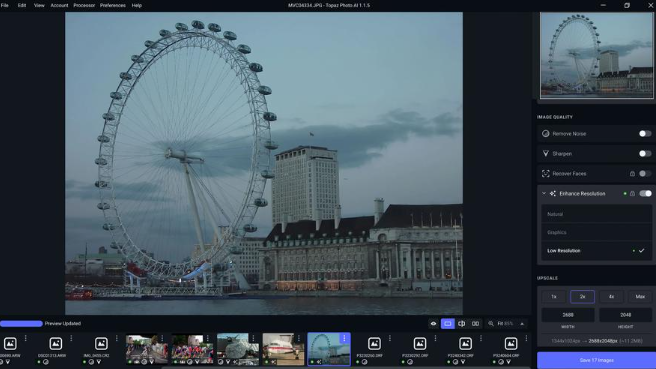Open options menu for P3230260.ORF
The height and width of the screenshot is (369, 656).
click(x=390, y=338)
